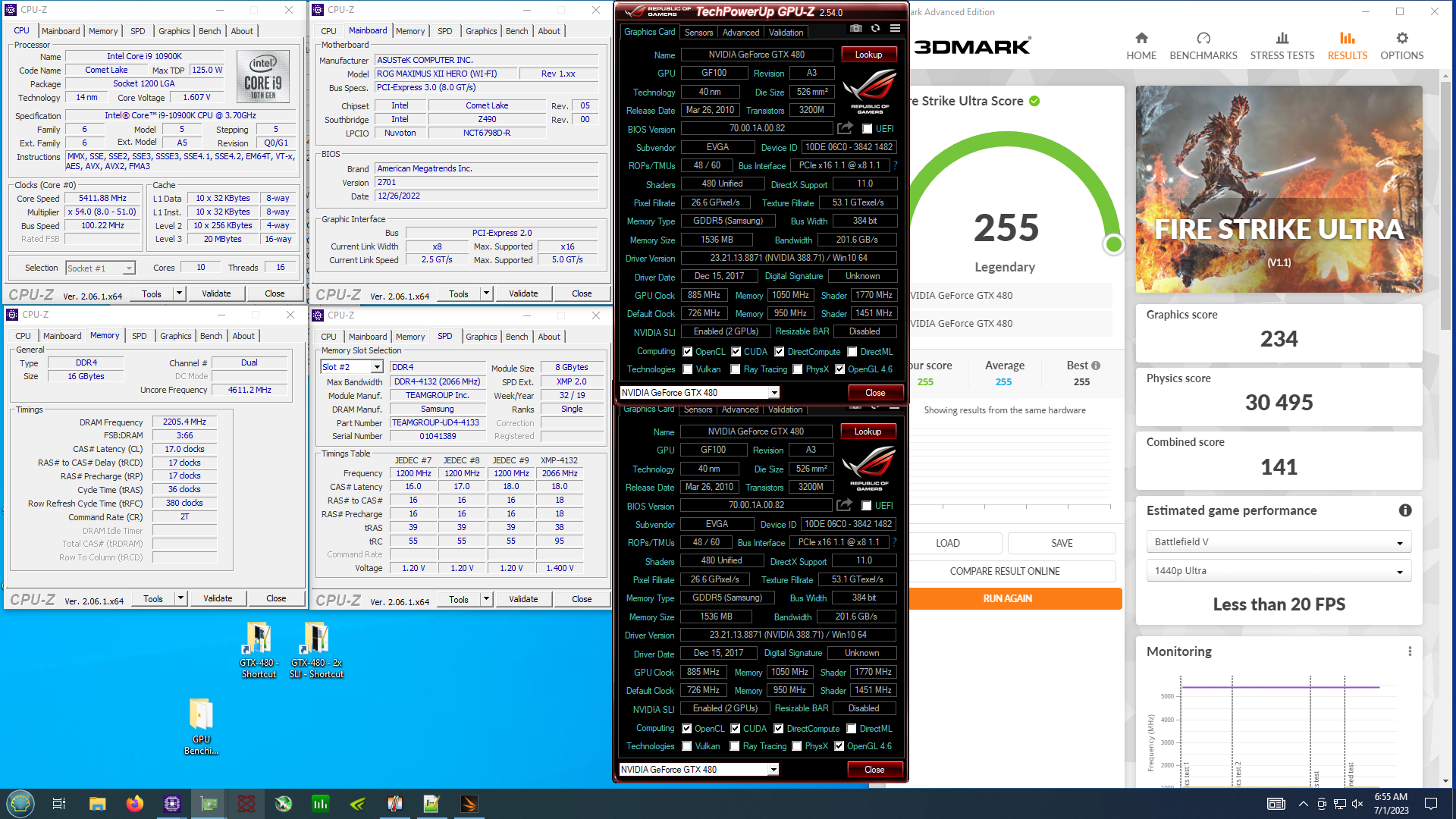Open Tools dropdown arrow in CPU-Z Memory window
1456x819 pixels.
pyautogui.click(x=181, y=598)
